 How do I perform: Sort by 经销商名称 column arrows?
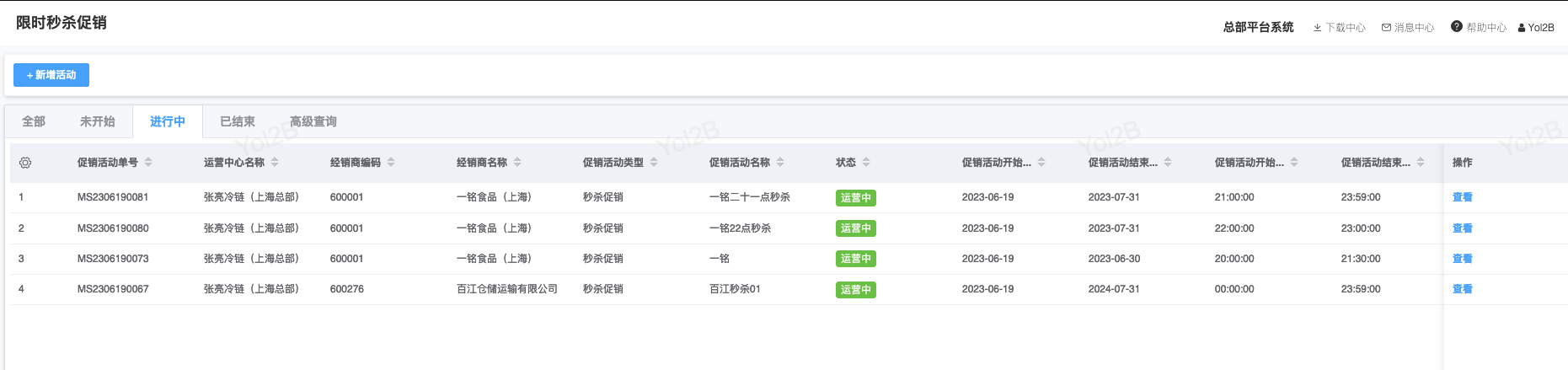(x=517, y=162)
